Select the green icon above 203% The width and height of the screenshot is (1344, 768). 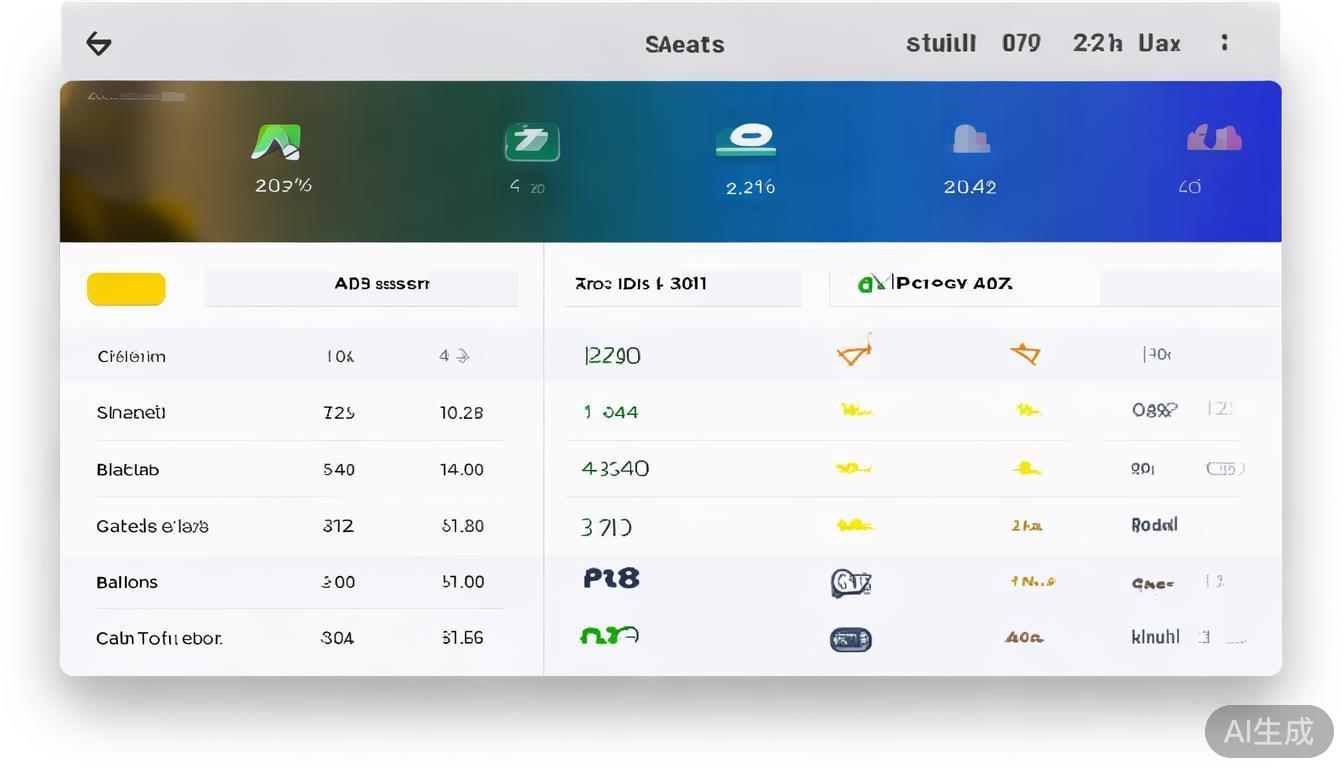click(x=276, y=142)
